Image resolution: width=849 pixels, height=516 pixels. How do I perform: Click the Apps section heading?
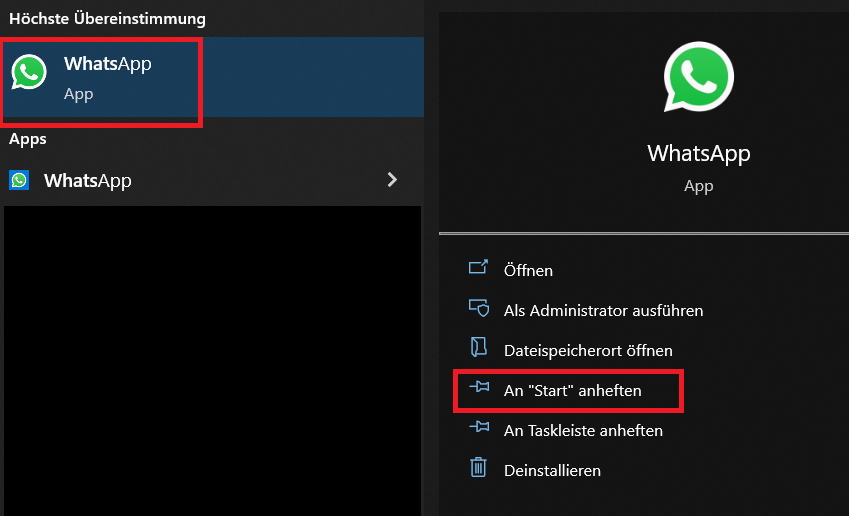[x=28, y=139]
